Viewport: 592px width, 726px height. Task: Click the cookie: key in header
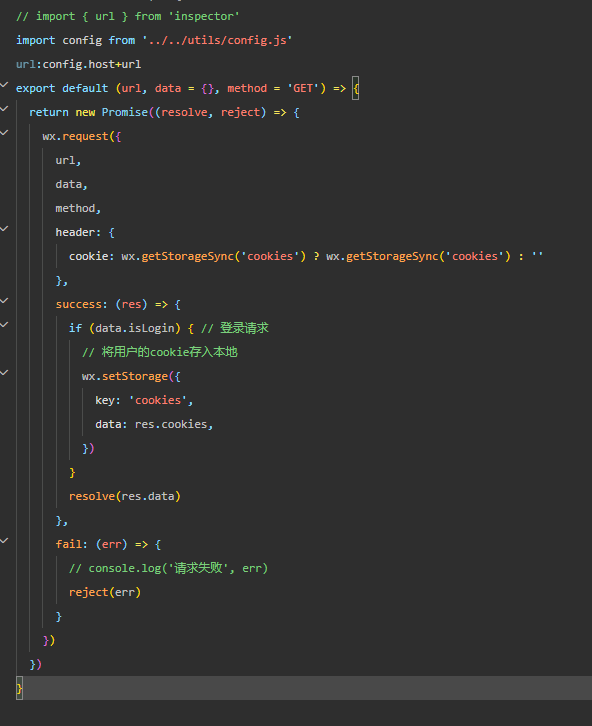click(92, 257)
